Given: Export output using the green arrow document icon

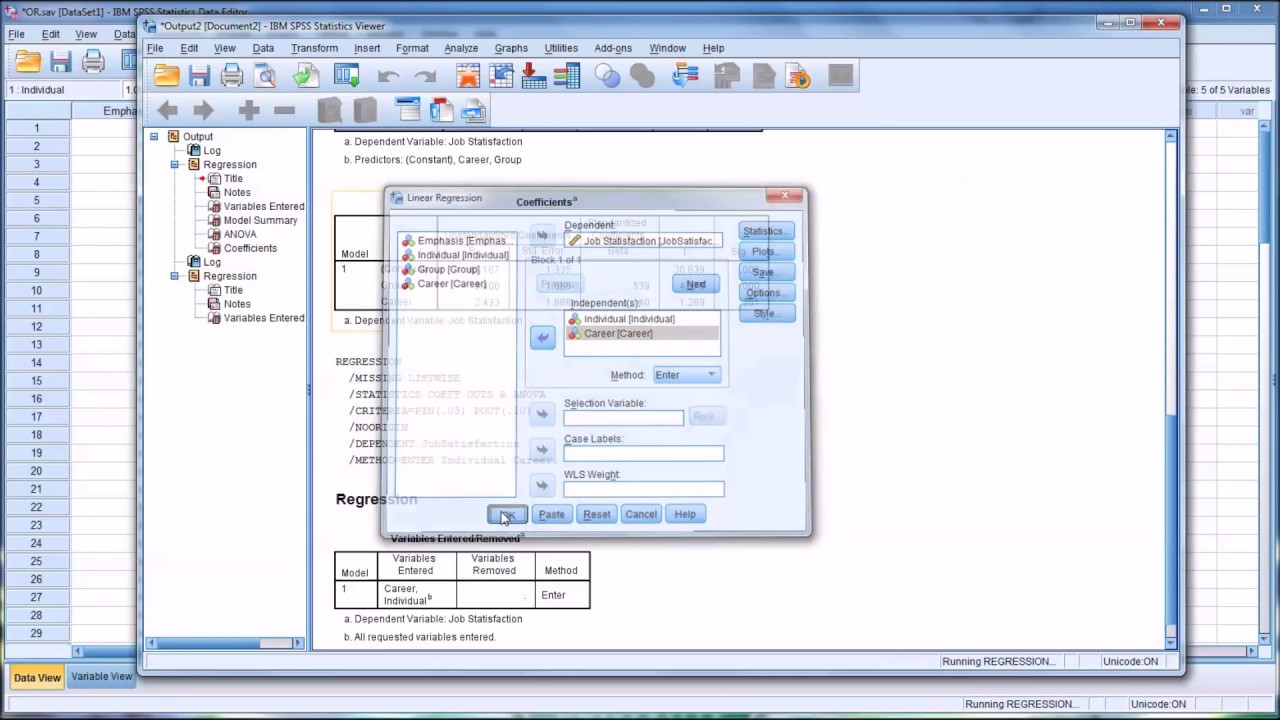Looking at the screenshot, I should (x=306, y=76).
